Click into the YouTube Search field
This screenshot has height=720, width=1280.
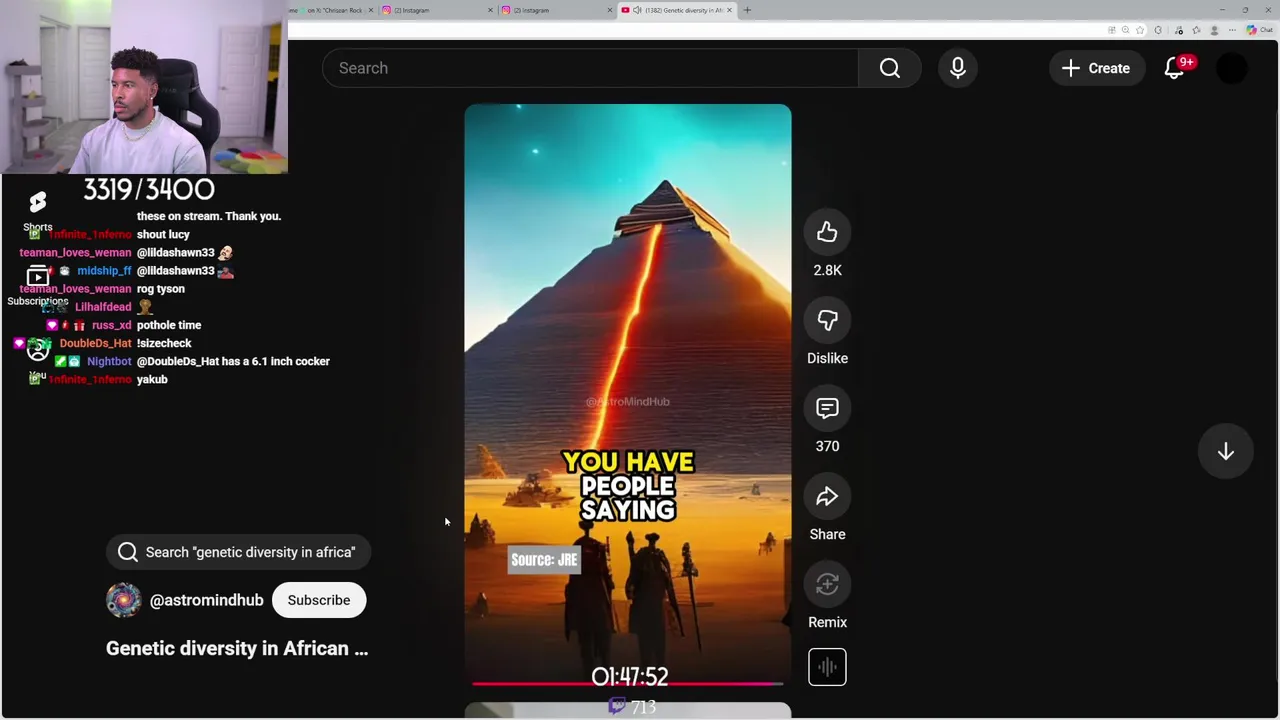click(x=590, y=68)
